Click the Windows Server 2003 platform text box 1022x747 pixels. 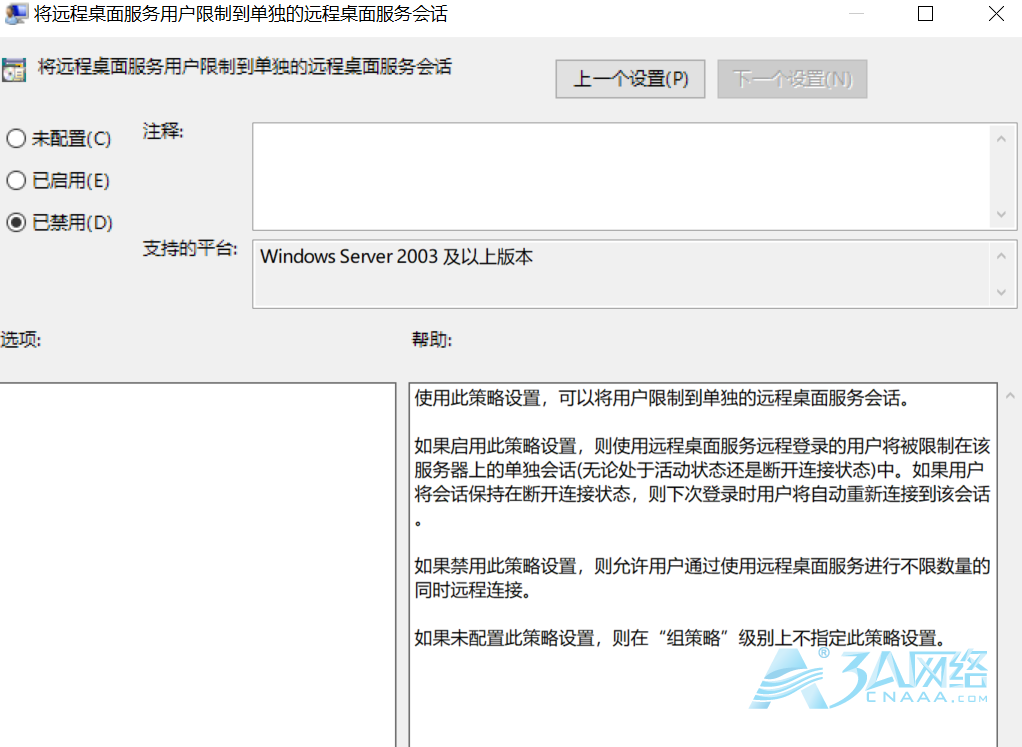click(620, 273)
